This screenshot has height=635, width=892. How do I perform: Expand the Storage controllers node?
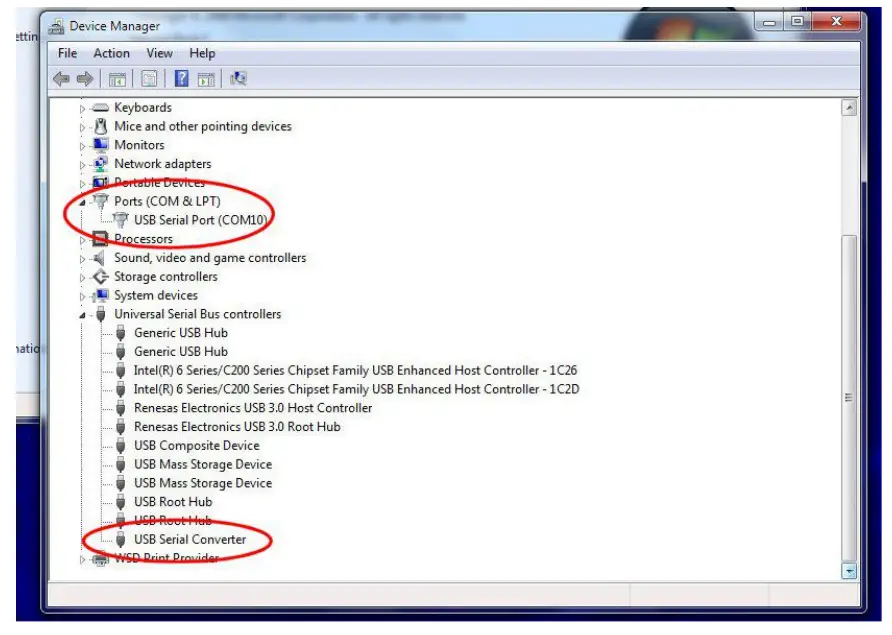82,278
